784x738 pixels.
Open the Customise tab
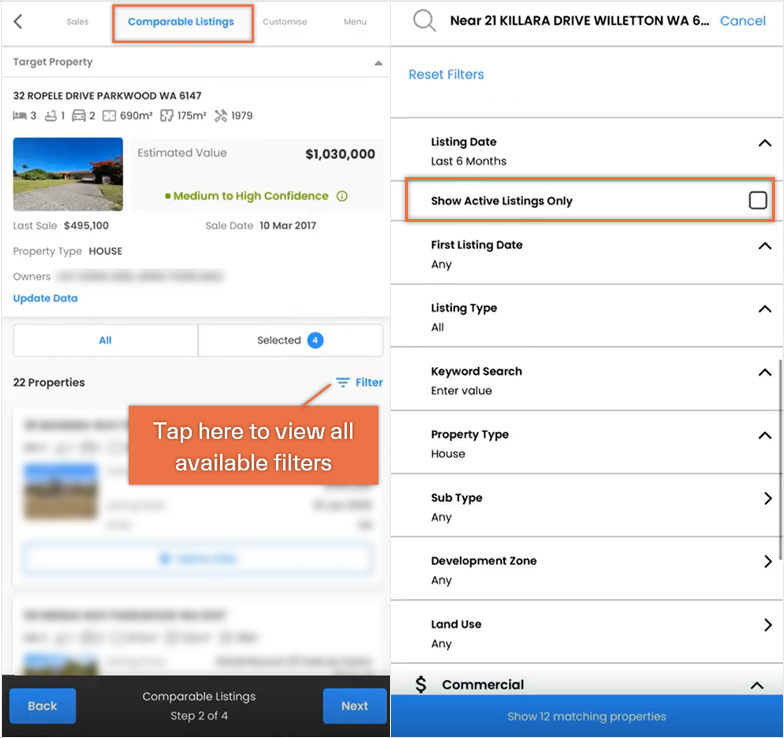coord(285,22)
